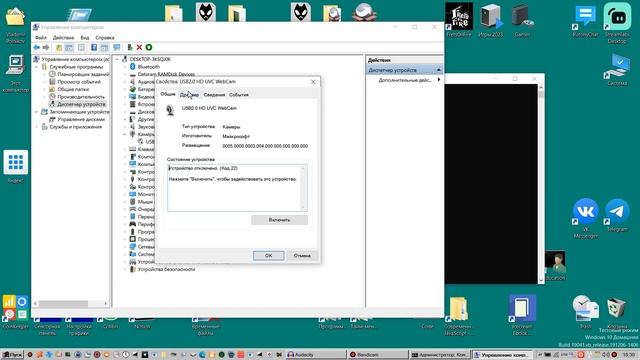The width and height of the screenshot is (640, 360).
Task: Click the Back arrow in Computer Management toolbar
Action: click(36, 47)
